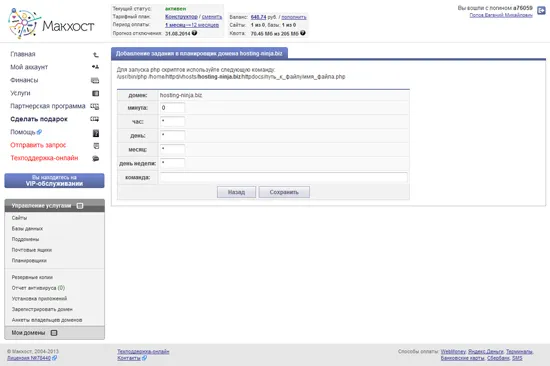Click the час input field
Viewport: 550px width, 366px height.
(x=172, y=121)
